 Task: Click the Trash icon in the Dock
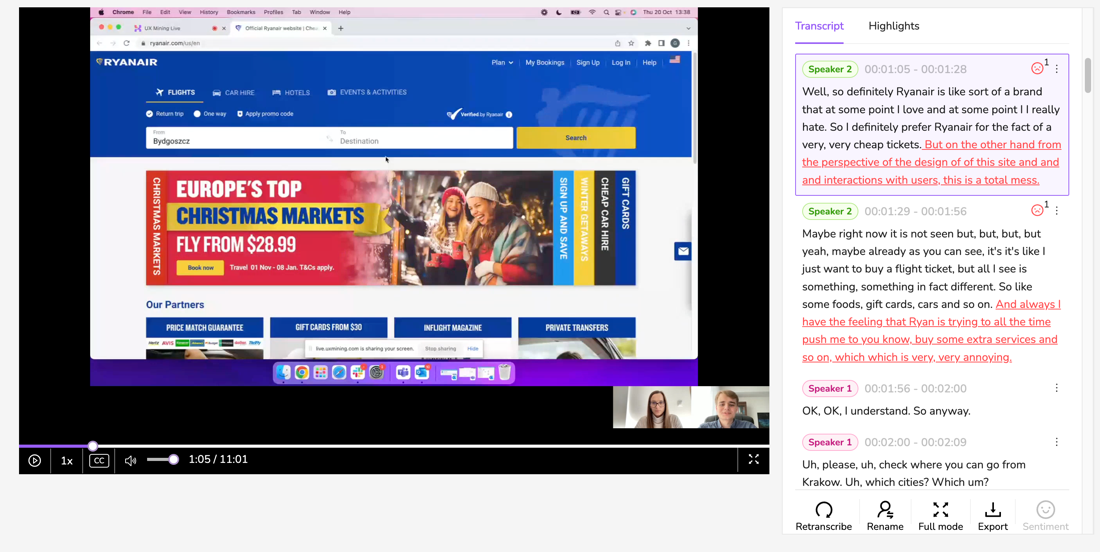click(504, 372)
